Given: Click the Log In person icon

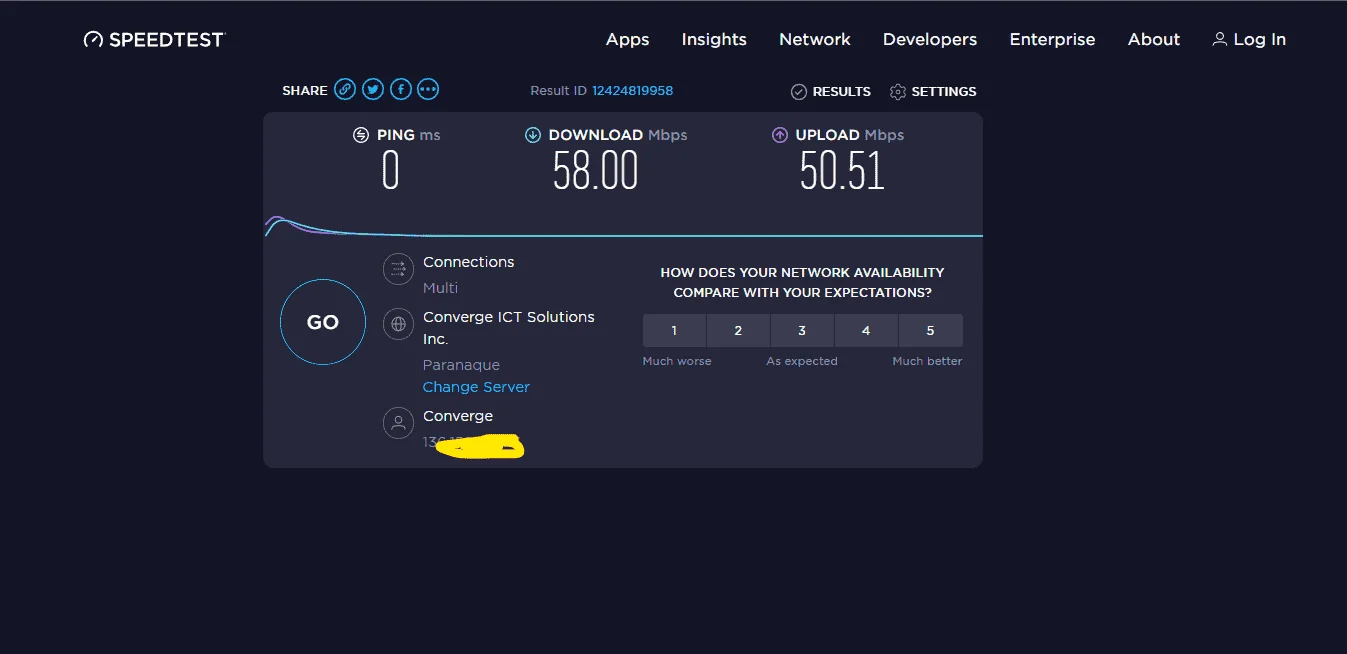Looking at the screenshot, I should (x=1219, y=39).
